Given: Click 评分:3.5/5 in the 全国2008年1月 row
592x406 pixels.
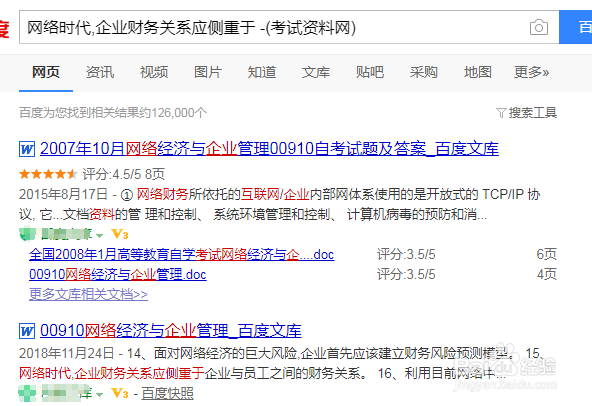Looking at the screenshot, I should [406, 254].
